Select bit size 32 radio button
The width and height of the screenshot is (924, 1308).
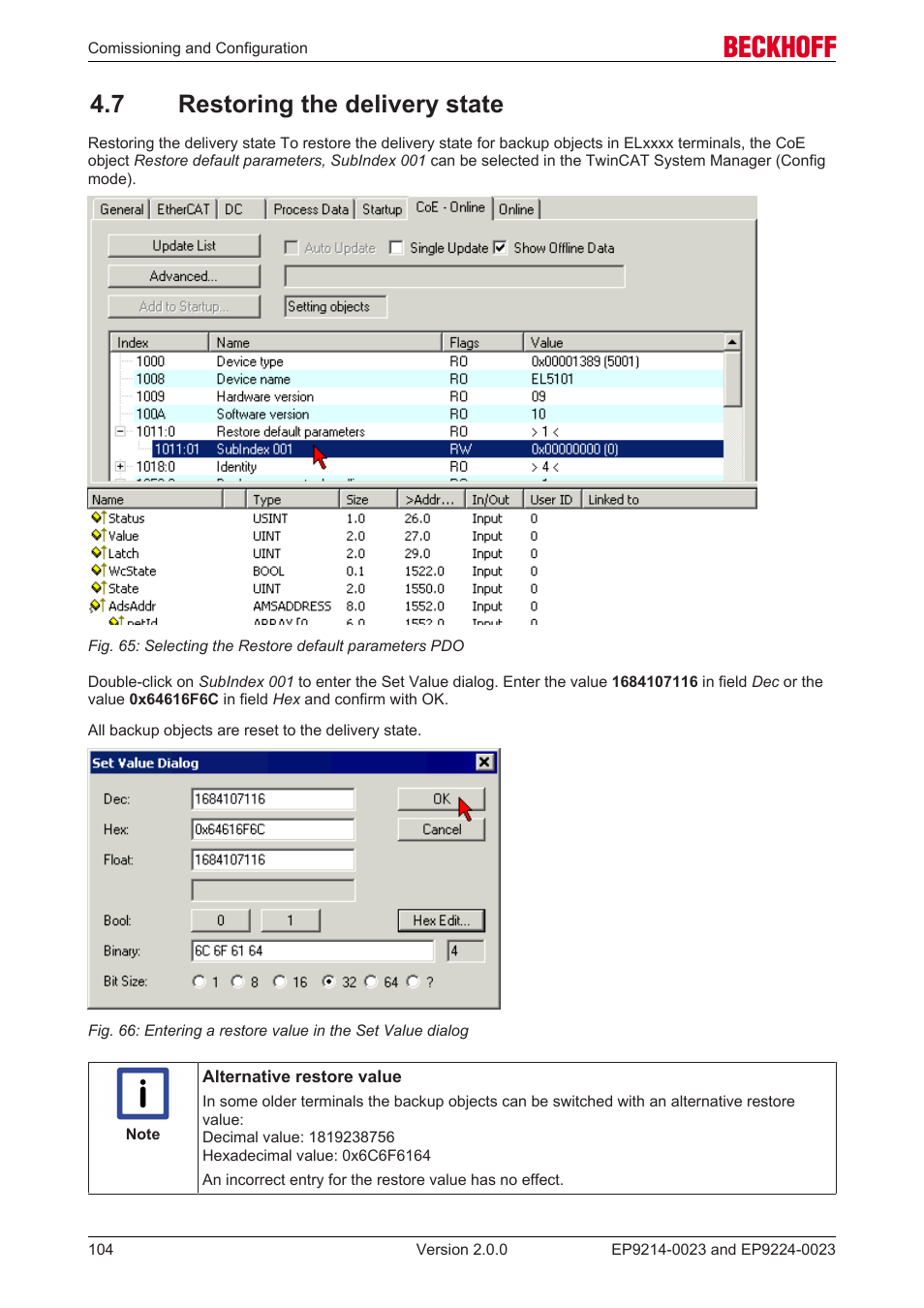[x=328, y=981]
